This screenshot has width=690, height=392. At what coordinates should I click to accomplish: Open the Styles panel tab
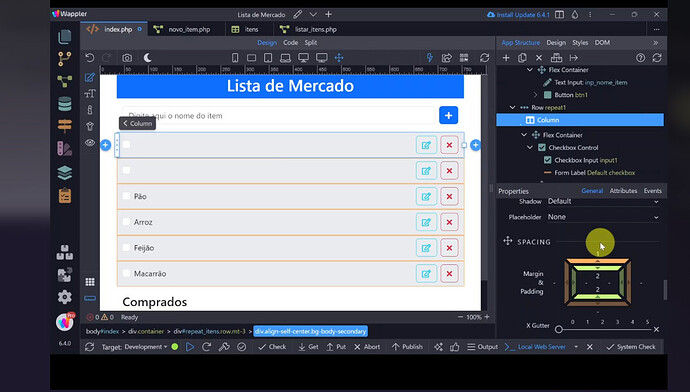tap(580, 43)
